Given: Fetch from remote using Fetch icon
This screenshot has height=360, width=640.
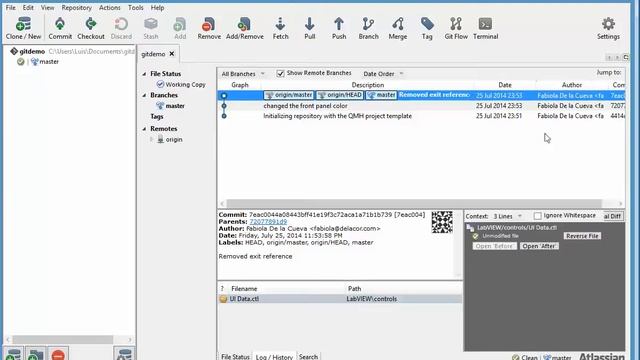Looking at the screenshot, I should tap(280, 28).
